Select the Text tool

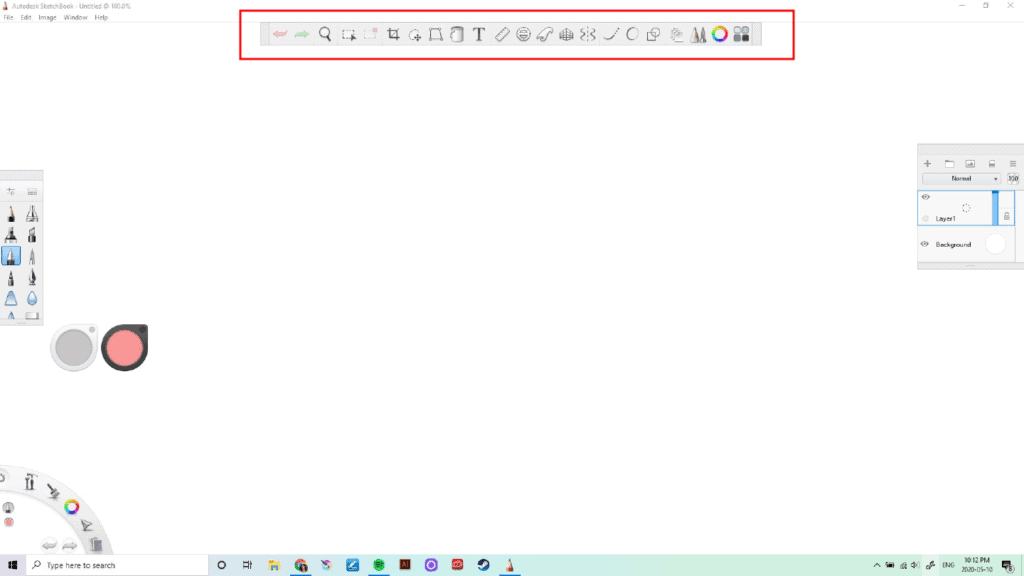tap(479, 34)
